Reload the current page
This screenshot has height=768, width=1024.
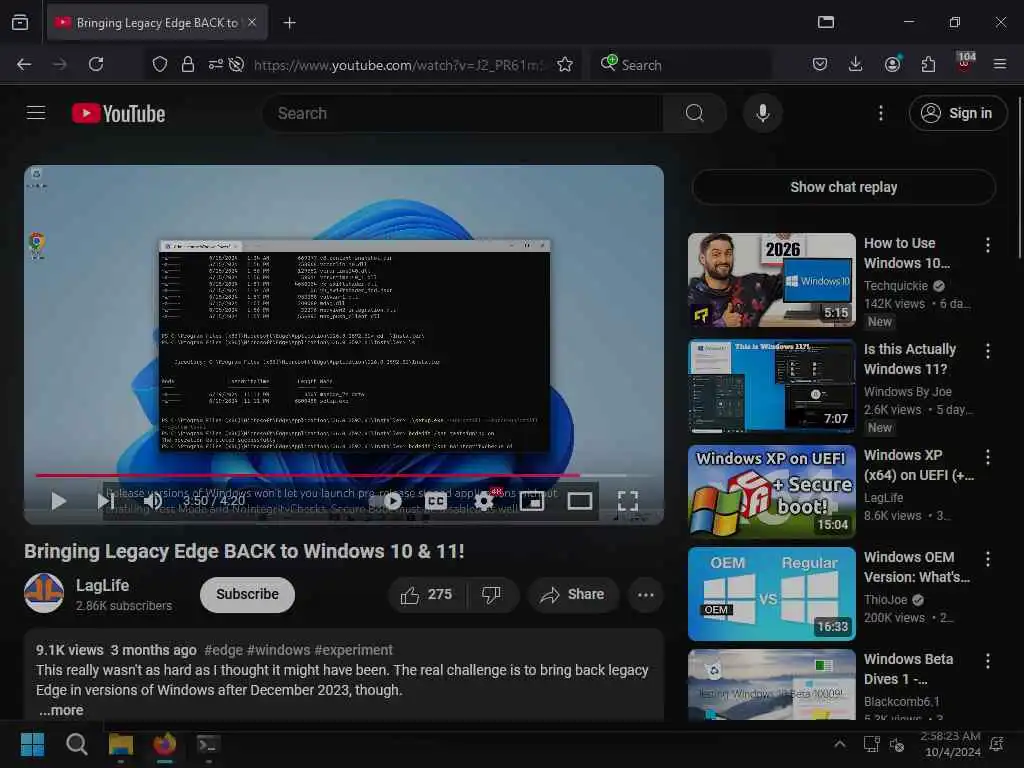pos(96,64)
